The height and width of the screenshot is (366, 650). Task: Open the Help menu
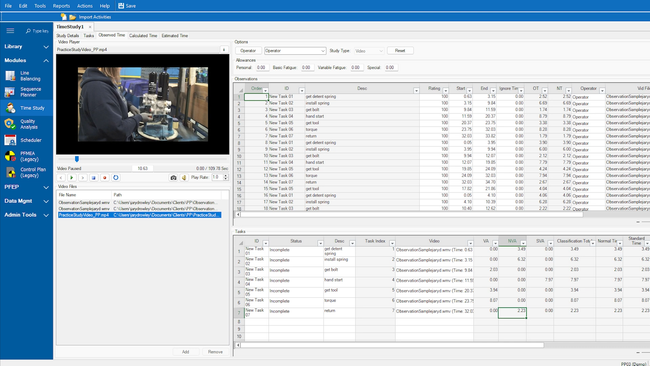[x=105, y=6]
